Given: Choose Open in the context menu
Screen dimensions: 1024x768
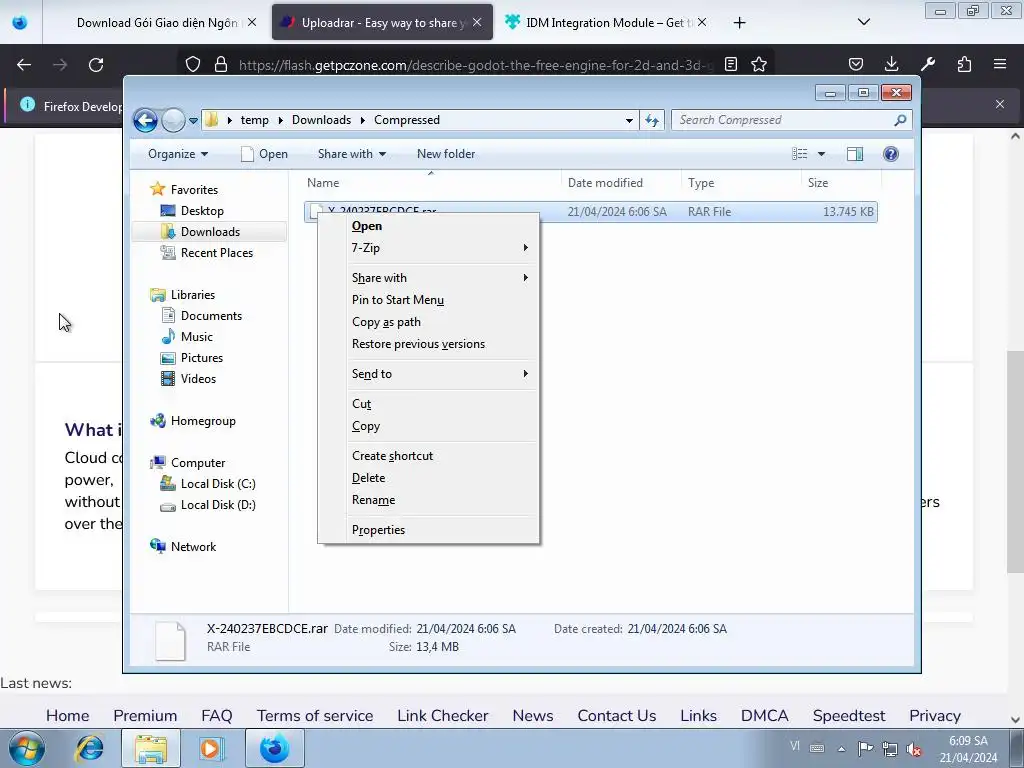Looking at the screenshot, I should click(x=429, y=226).
